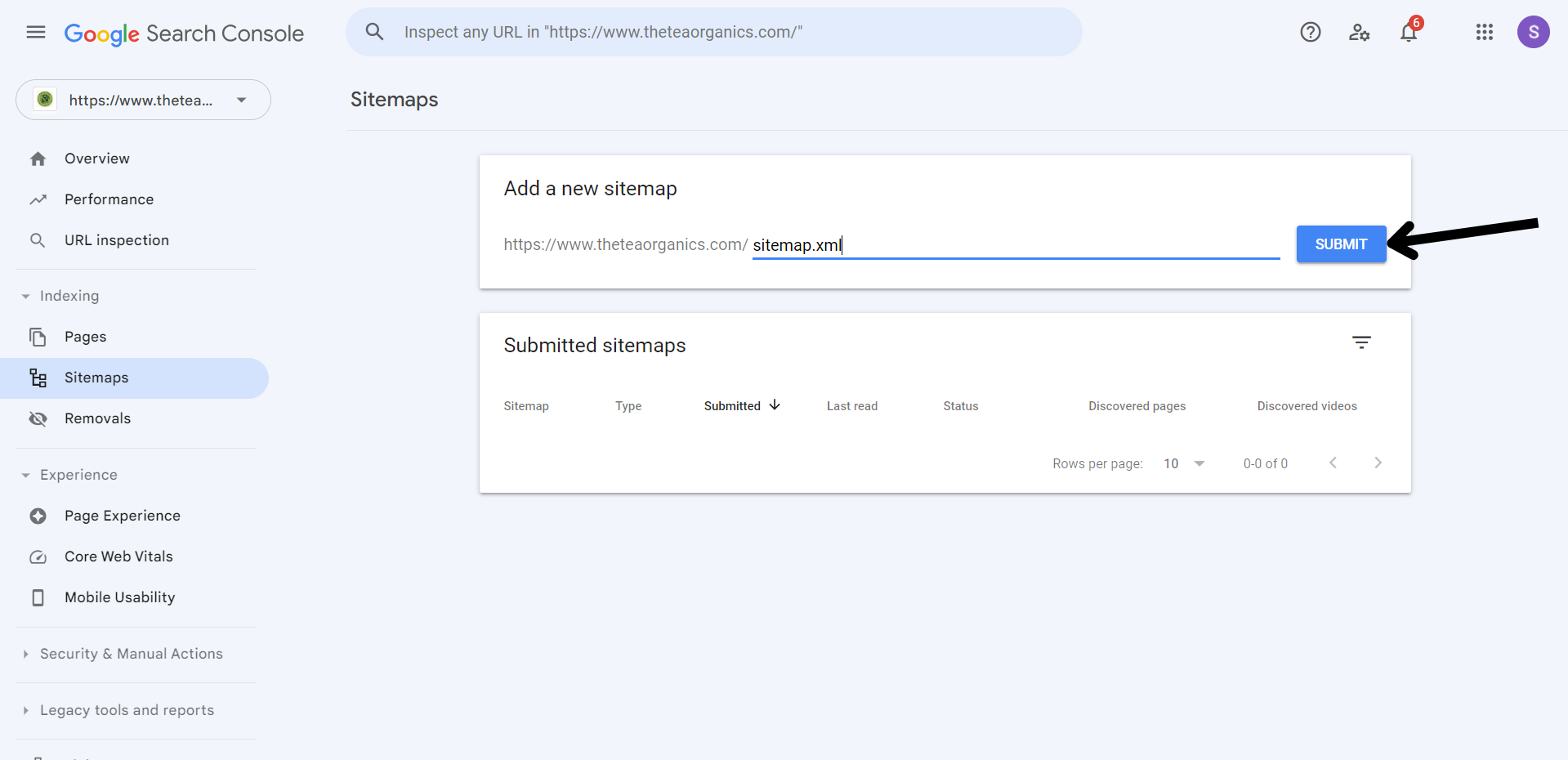This screenshot has width=1568, height=760.
Task: Click the sitemap URL input field
Action: tap(1013, 245)
